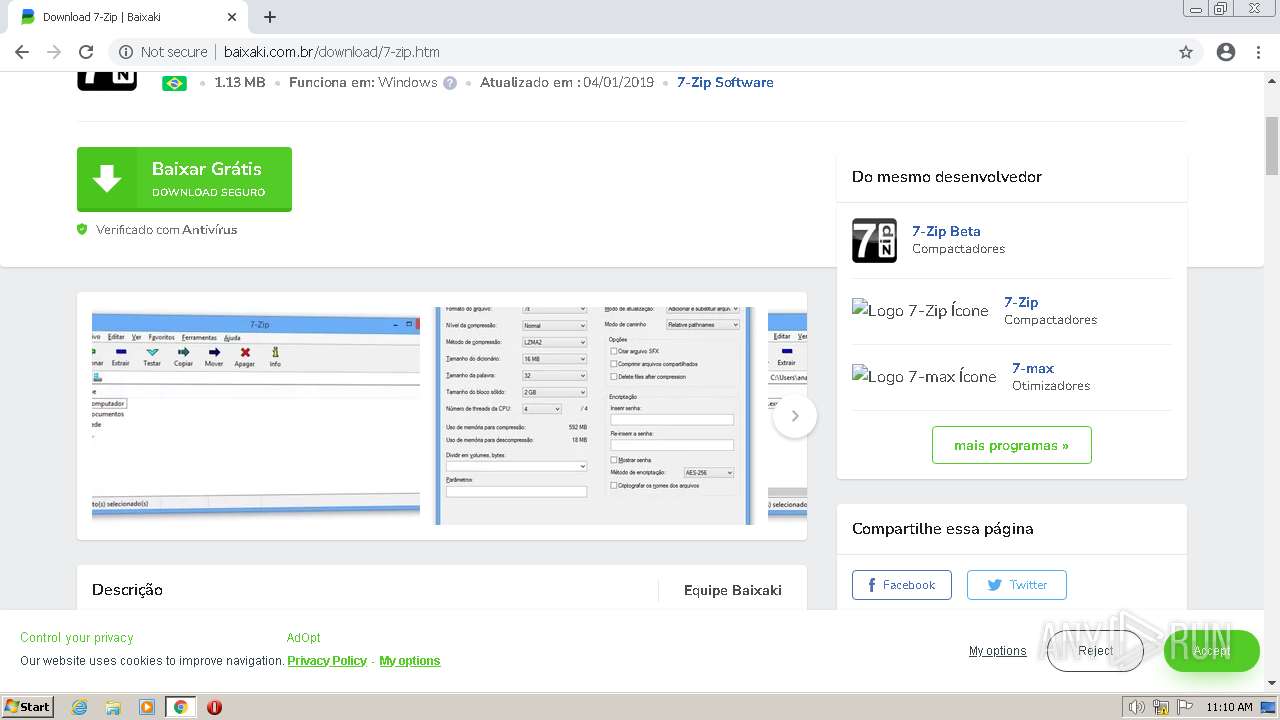This screenshot has width=1280, height=720.
Task: Click the network tray icon
Action: pos(1161,707)
